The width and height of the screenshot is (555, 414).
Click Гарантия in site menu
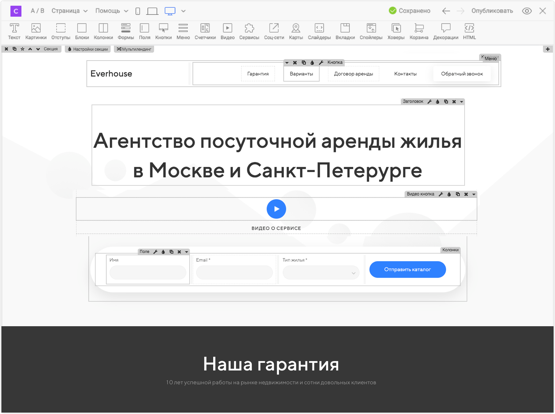(258, 74)
